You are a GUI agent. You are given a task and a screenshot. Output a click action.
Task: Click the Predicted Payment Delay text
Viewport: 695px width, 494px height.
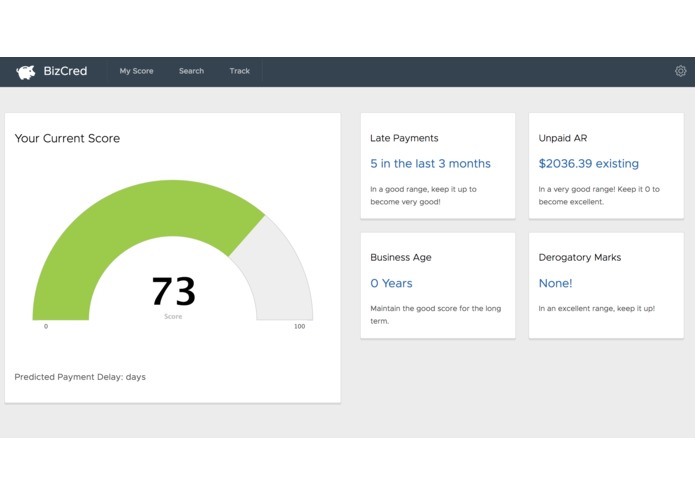[80, 377]
